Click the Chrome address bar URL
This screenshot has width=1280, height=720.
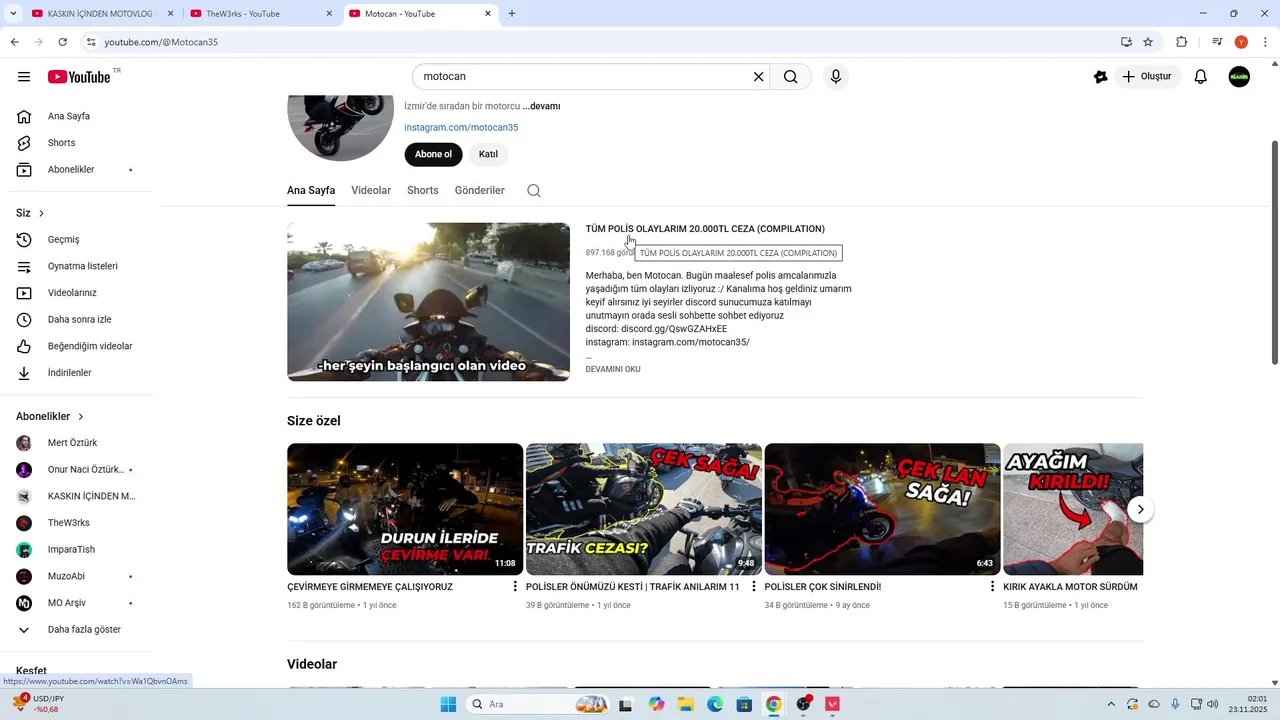(160, 42)
